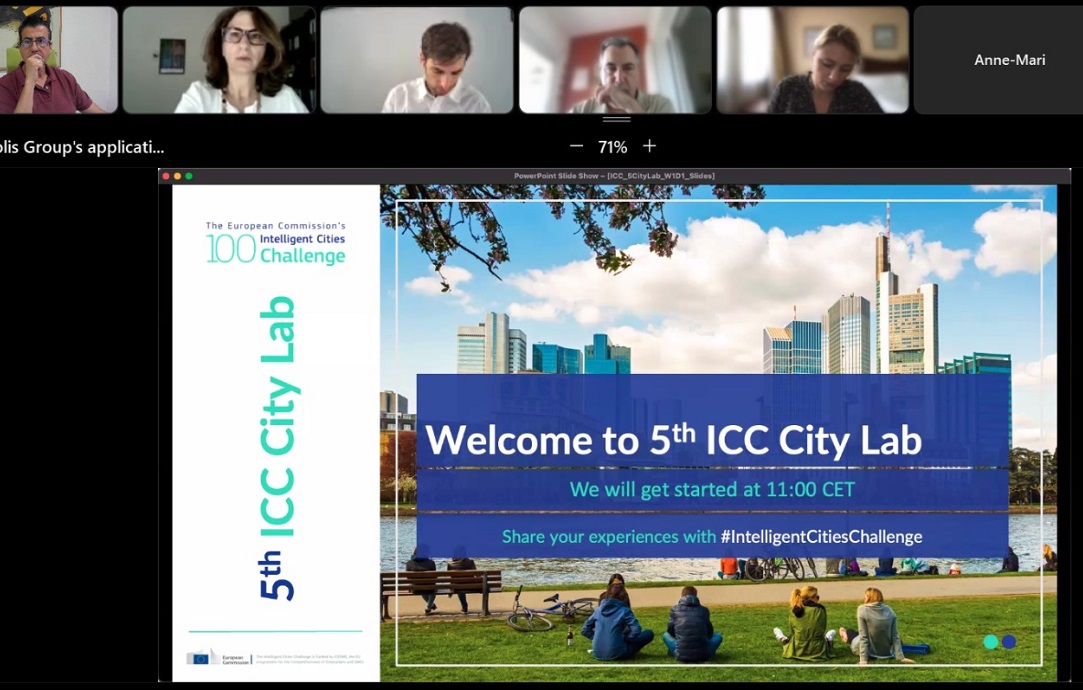
Task: Select the video of man in white shirt
Action: point(417,60)
